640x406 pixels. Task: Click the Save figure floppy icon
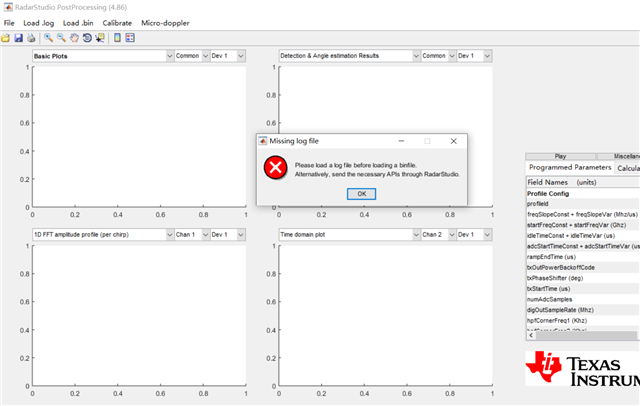(18, 38)
